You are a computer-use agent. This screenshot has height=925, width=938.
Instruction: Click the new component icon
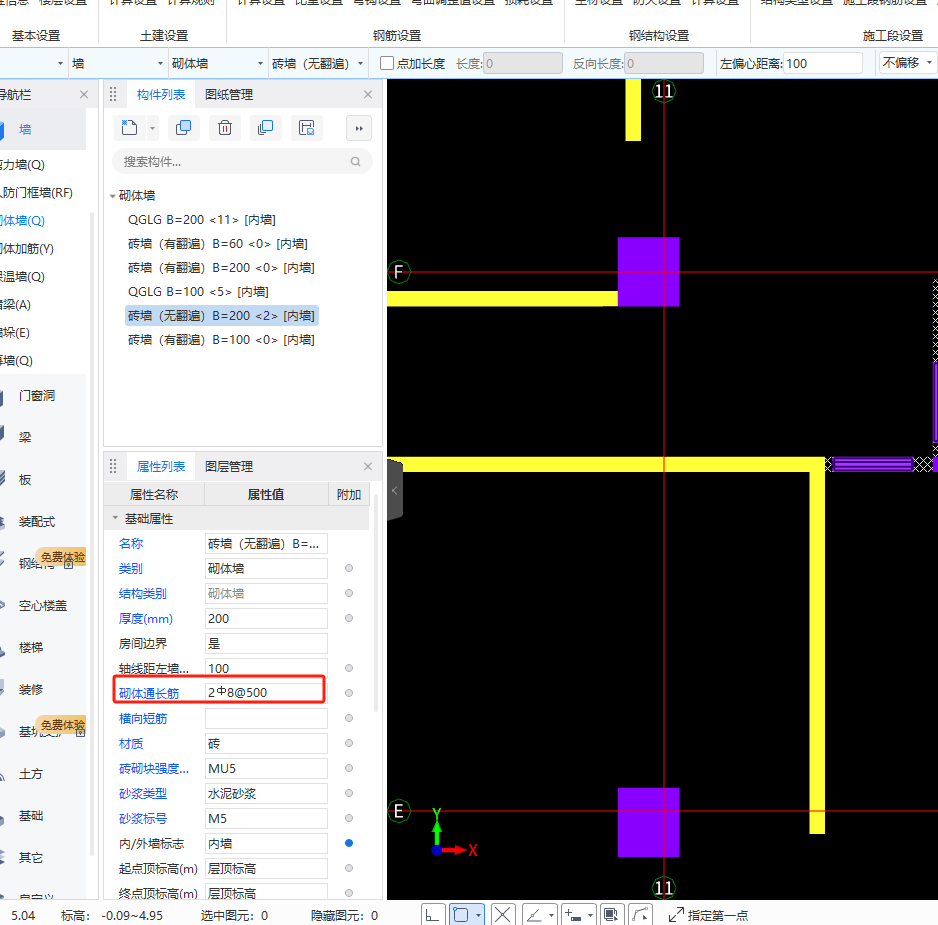pyautogui.click(x=129, y=127)
